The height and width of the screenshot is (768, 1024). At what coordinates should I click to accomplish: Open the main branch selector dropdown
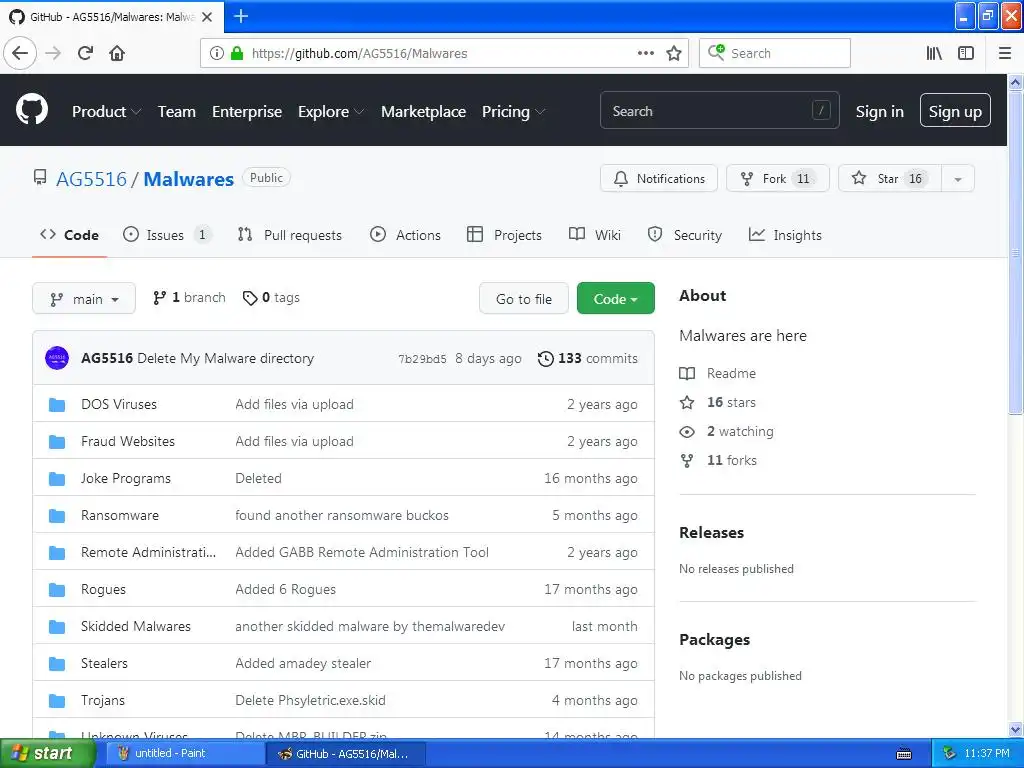coord(84,298)
